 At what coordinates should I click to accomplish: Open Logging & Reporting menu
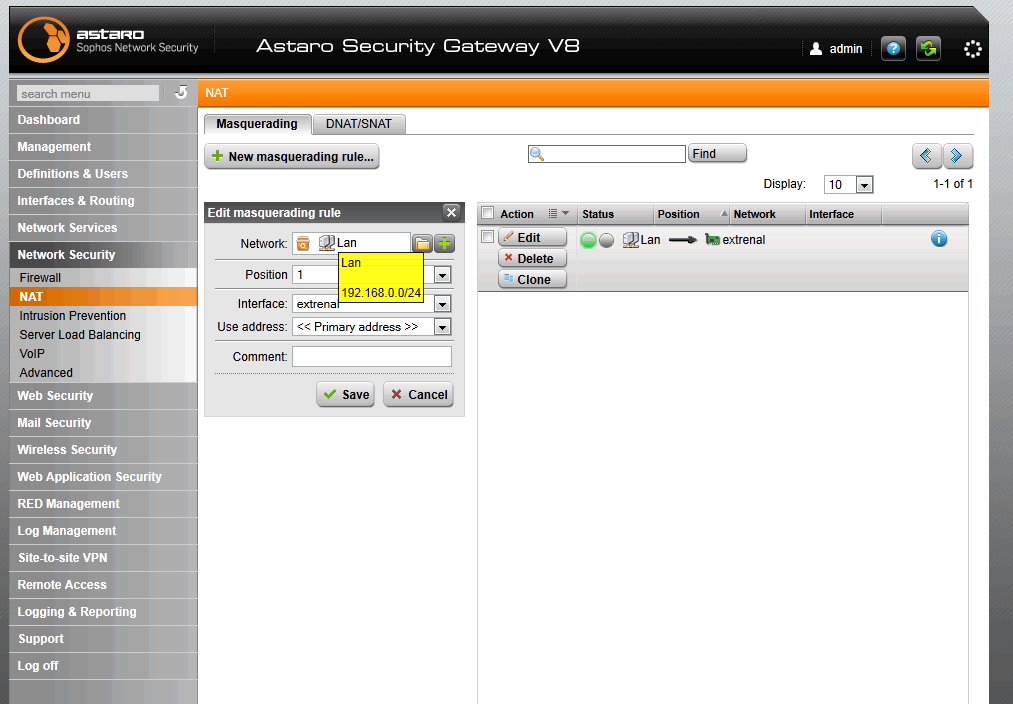tap(103, 612)
